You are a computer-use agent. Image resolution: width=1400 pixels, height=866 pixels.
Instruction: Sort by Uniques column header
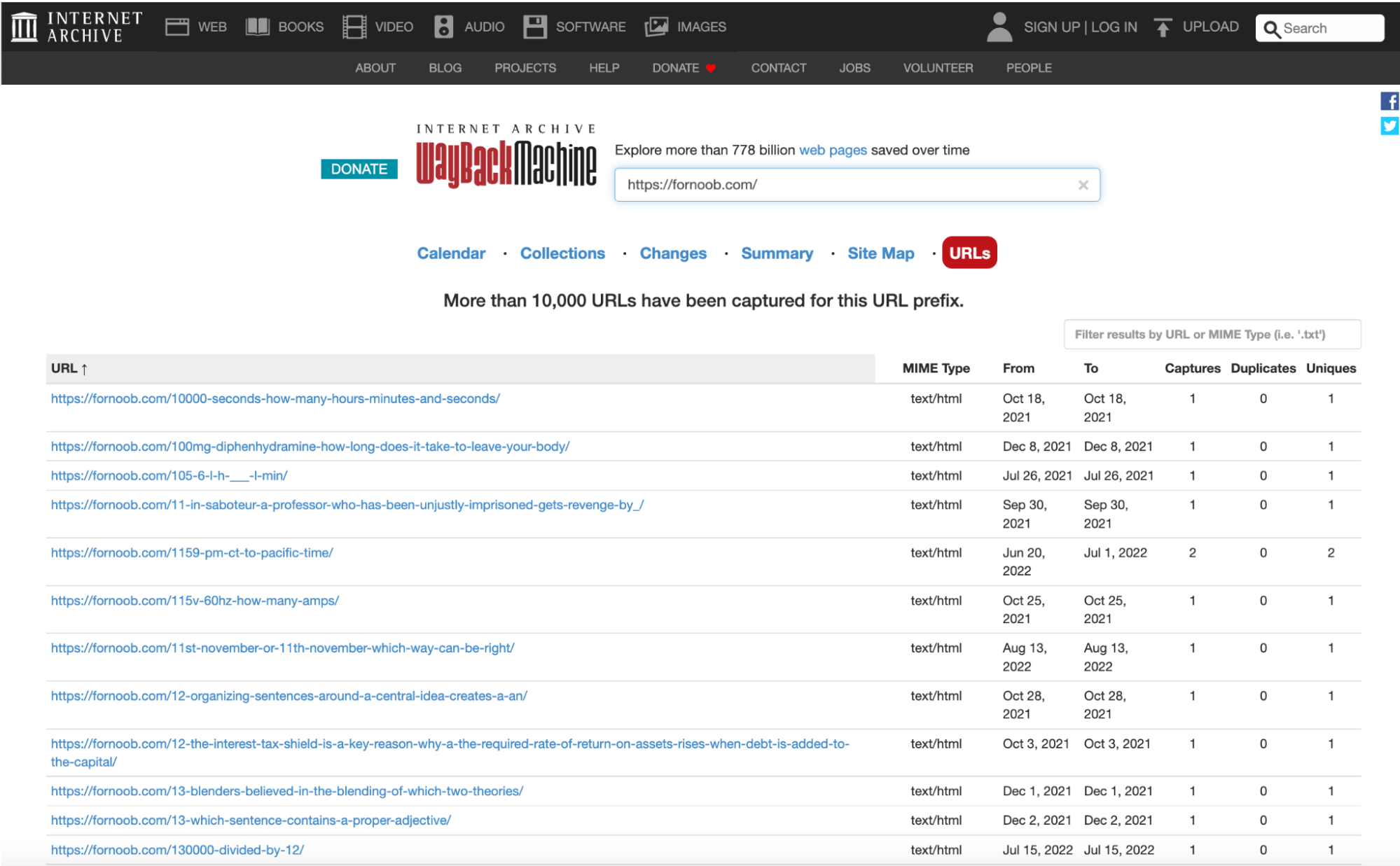[x=1331, y=368]
